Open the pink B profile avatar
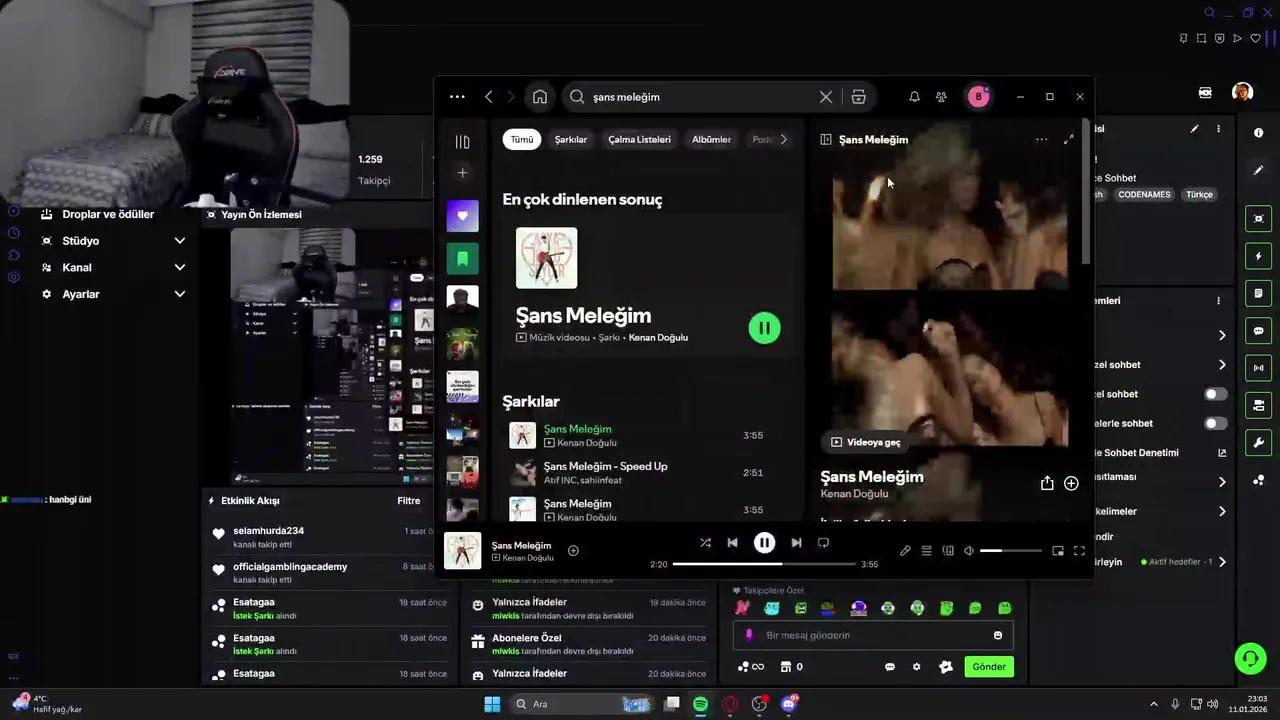The image size is (1280, 720). [978, 97]
